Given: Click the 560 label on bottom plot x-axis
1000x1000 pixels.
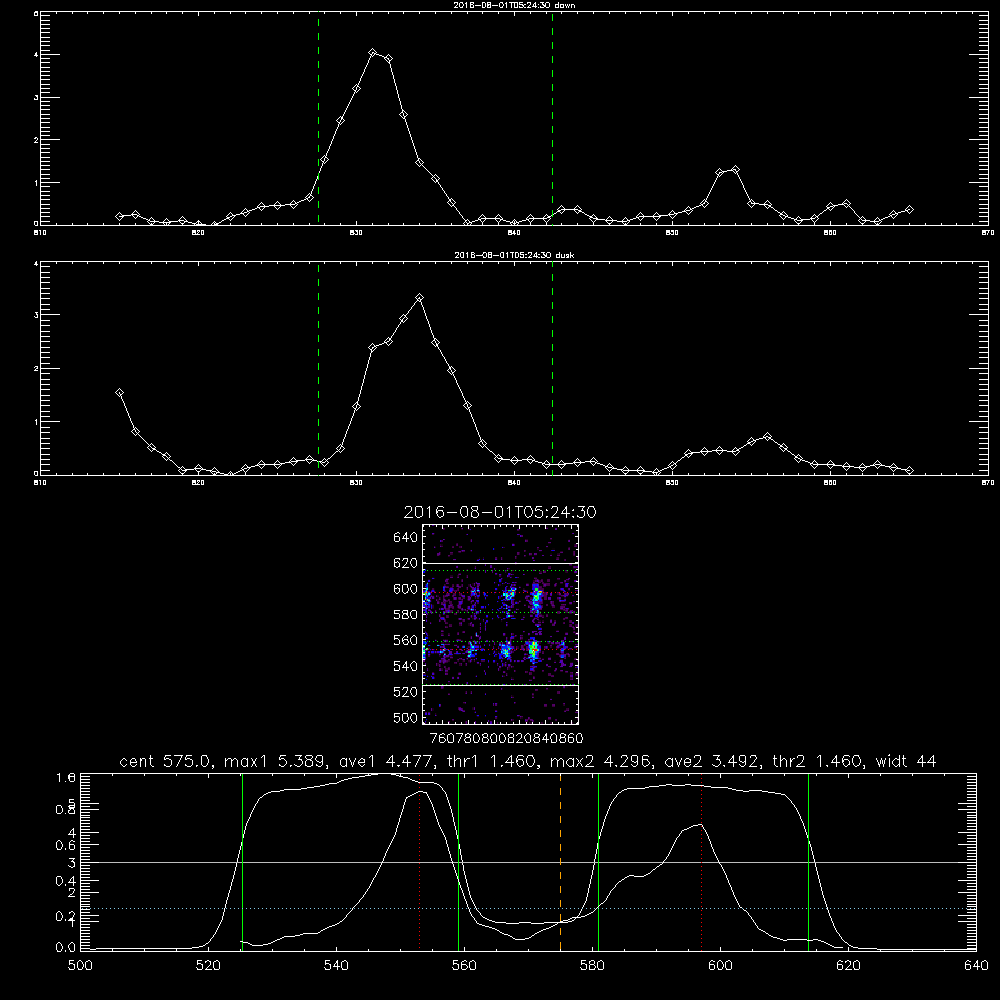Looking at the screenshot, I should (x=464, y=966).
